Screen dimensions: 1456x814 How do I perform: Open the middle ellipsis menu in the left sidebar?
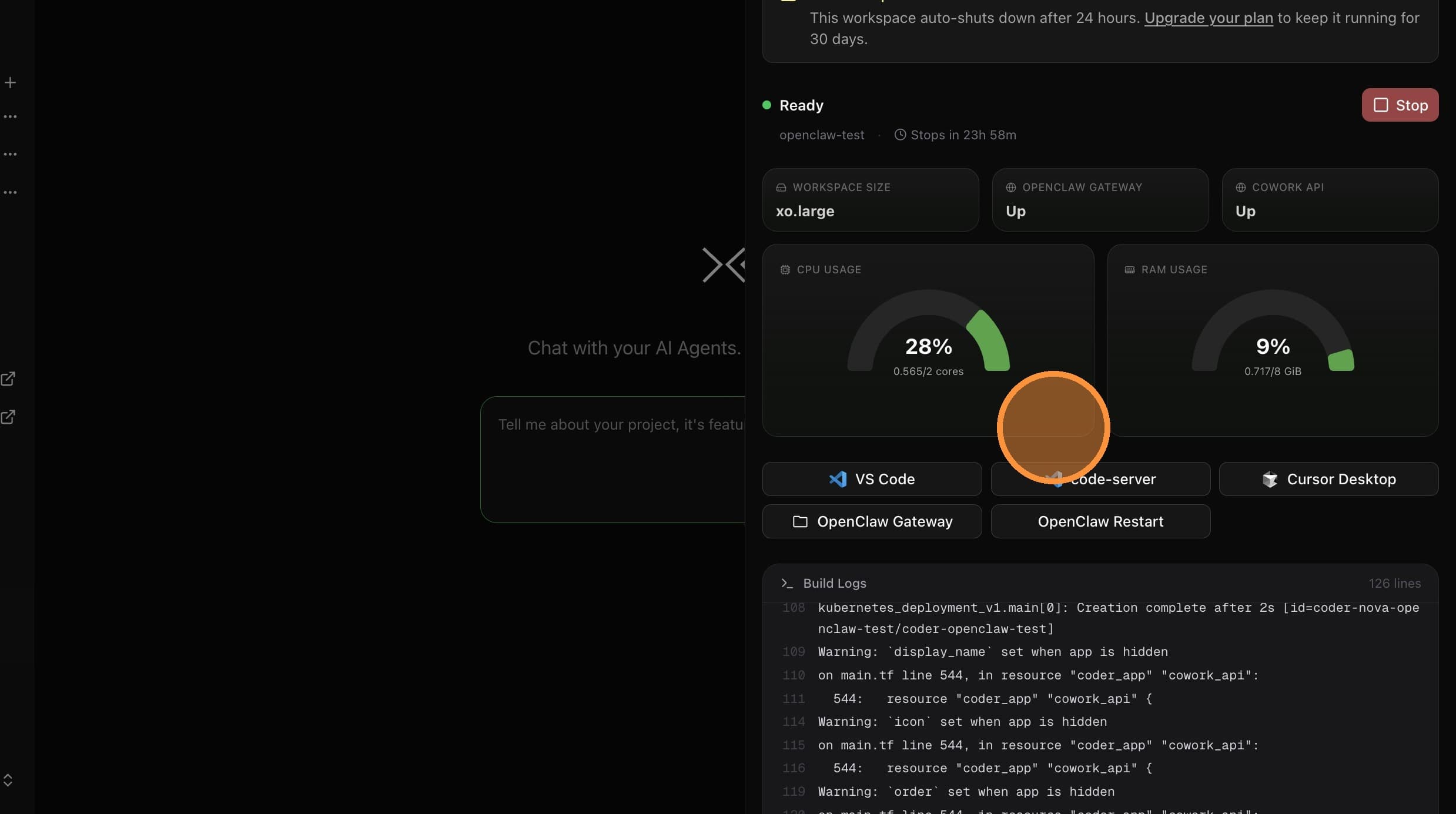click(x=10, y=154)
